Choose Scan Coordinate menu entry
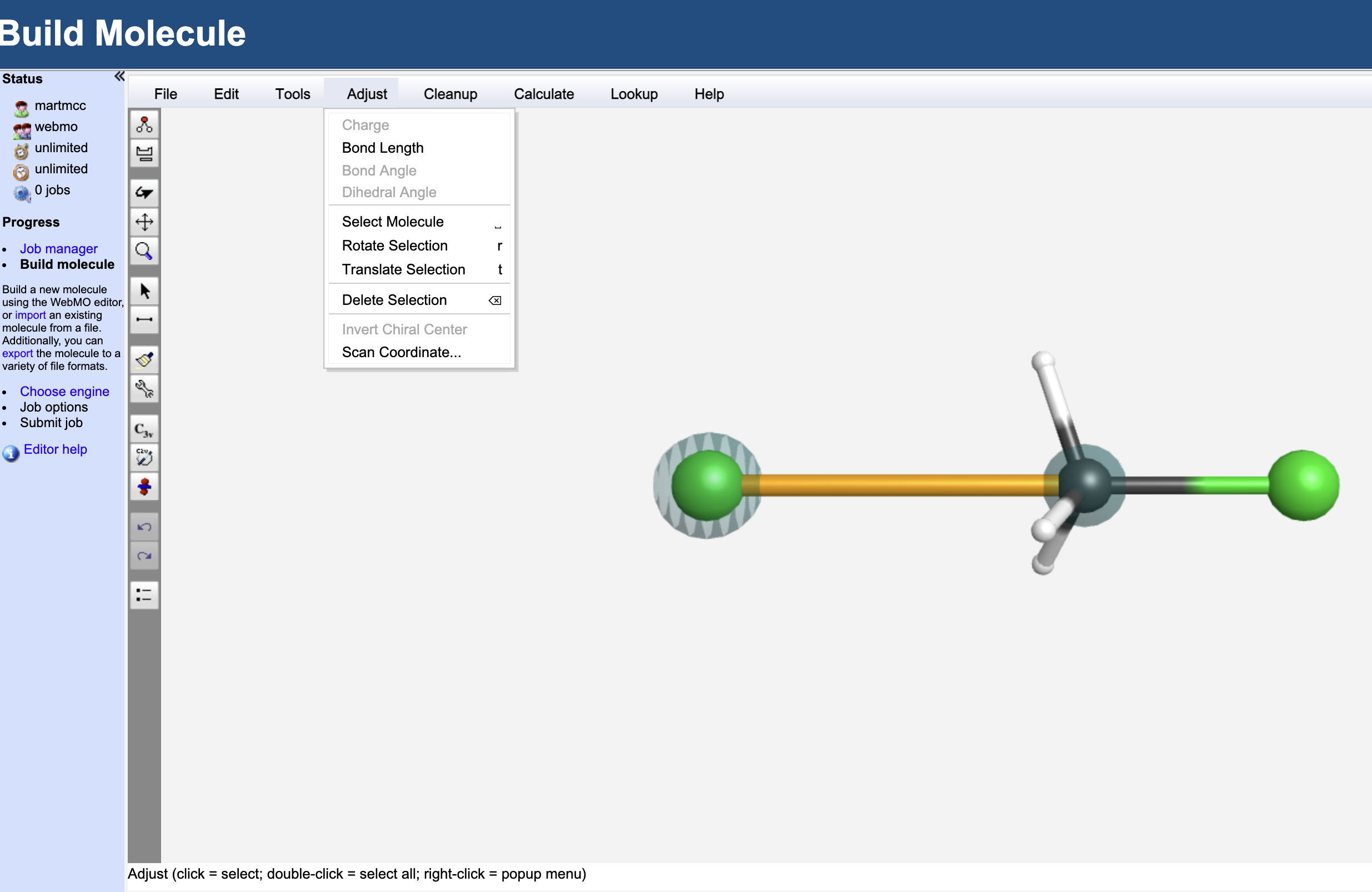 401,352
